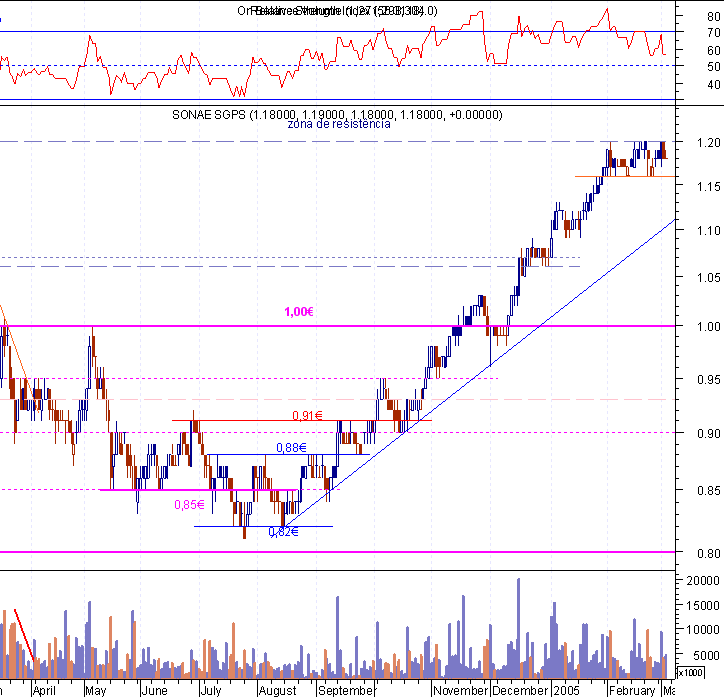The height and width of the screenshot is (697, 724).
Task: Select the 0,85€ magenta support label
Action: (x=189, y=505)
